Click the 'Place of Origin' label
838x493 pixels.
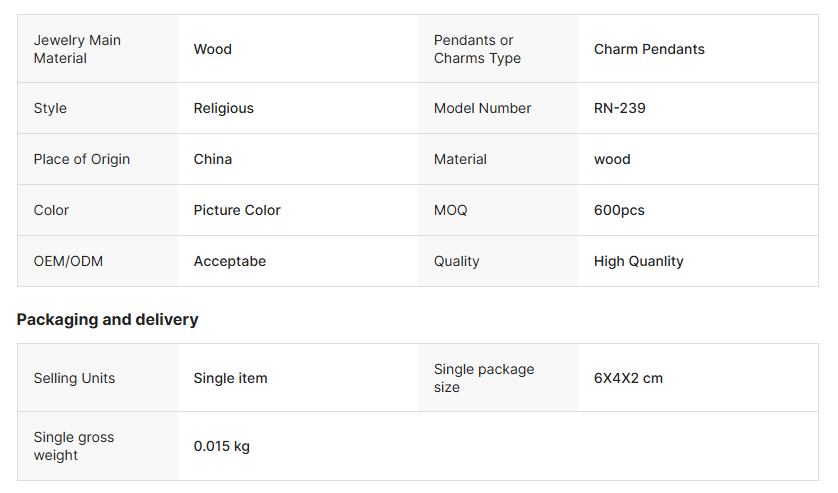pos(82,159)
